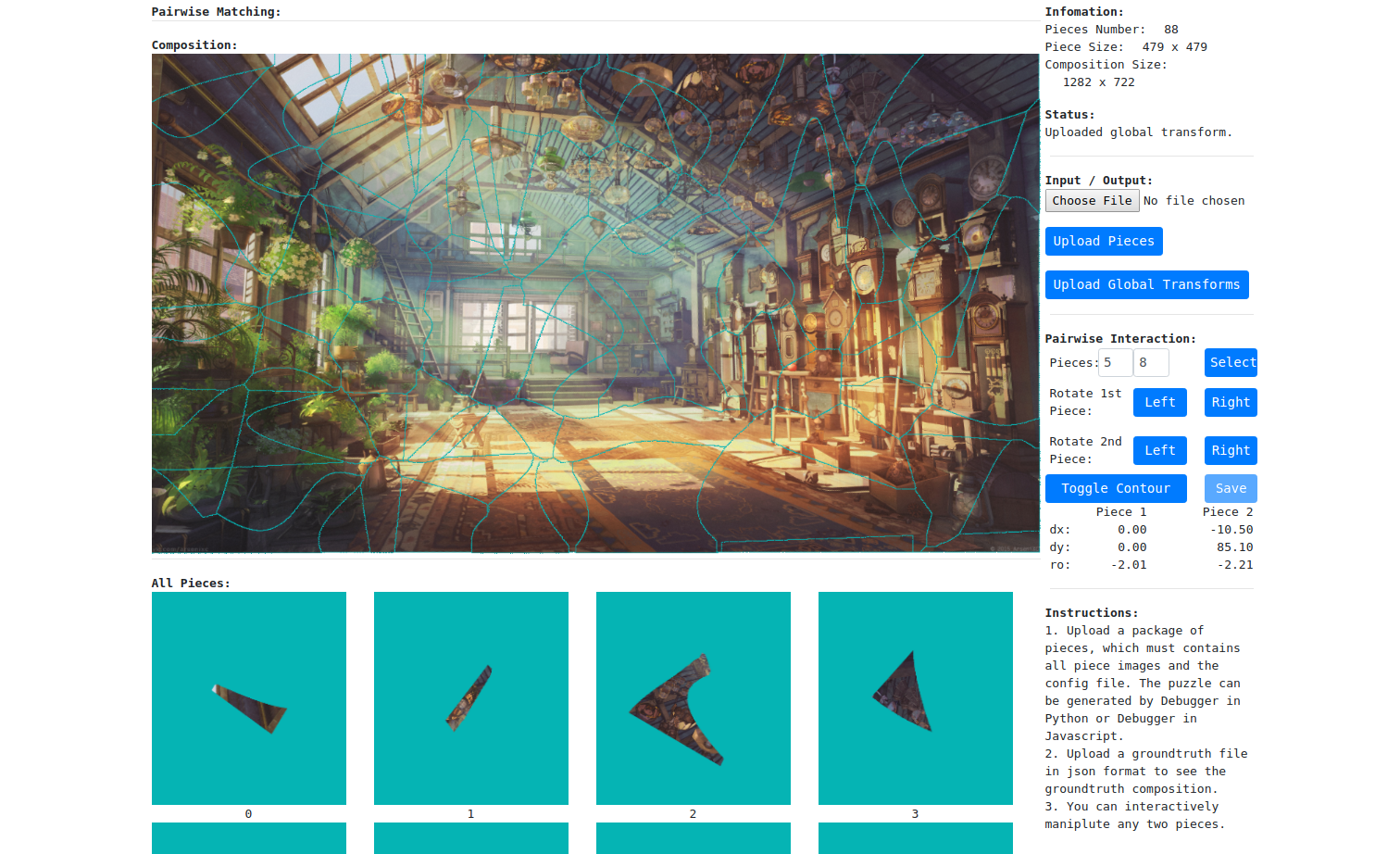Click Piece 1 ro value -2.01
Image resolution: width=1400 pixels, height=854 pixels.
pos(1129,565)
